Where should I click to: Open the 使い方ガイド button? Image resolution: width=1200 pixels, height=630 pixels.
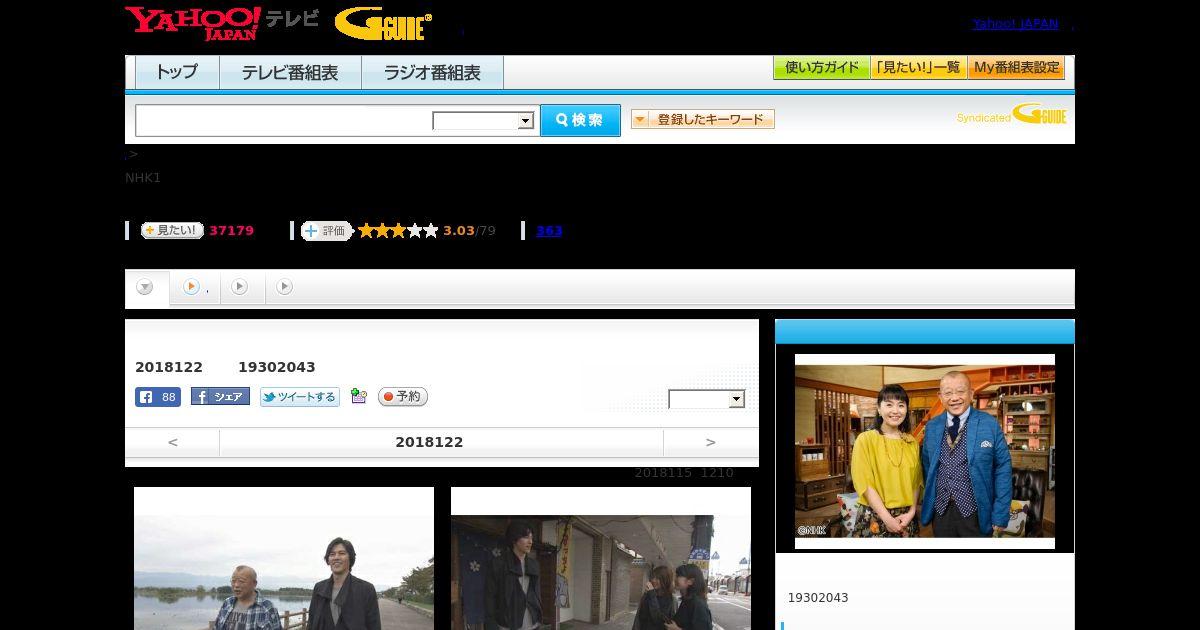coord(821,68)
